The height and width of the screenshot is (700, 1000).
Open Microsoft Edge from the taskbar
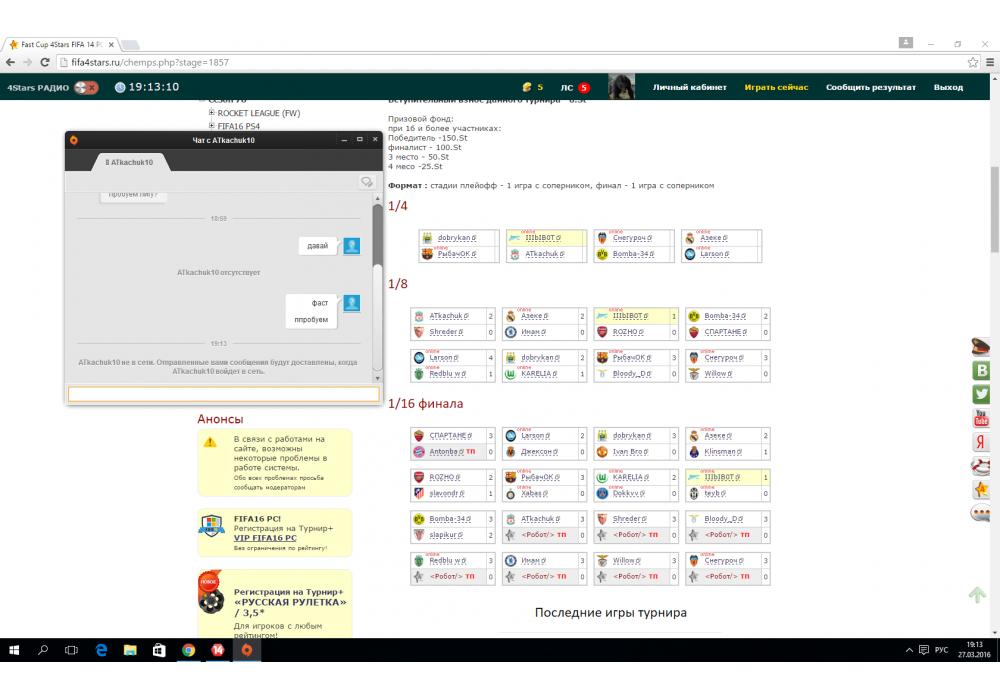coord(101,650)
